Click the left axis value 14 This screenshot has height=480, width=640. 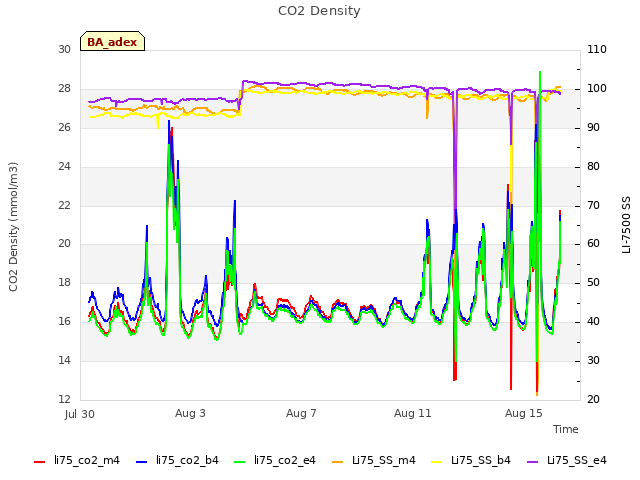(64, 360)
